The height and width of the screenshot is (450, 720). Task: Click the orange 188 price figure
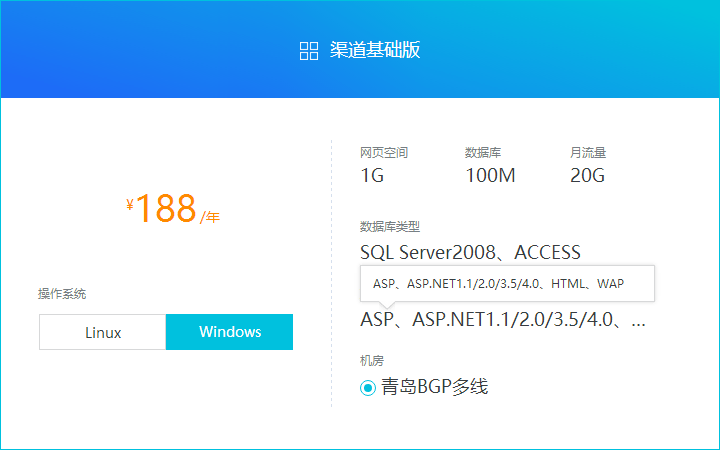tap(166, 208)
